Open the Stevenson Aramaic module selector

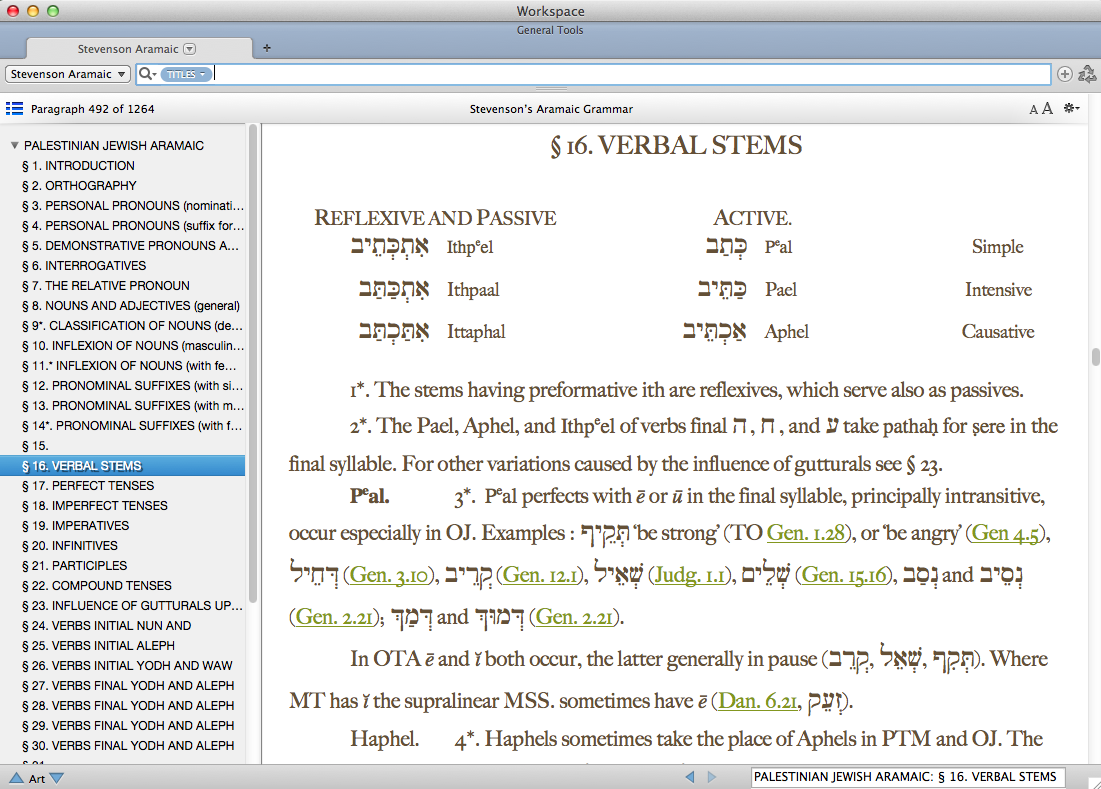pyautogui.click(x=68, y=74)
